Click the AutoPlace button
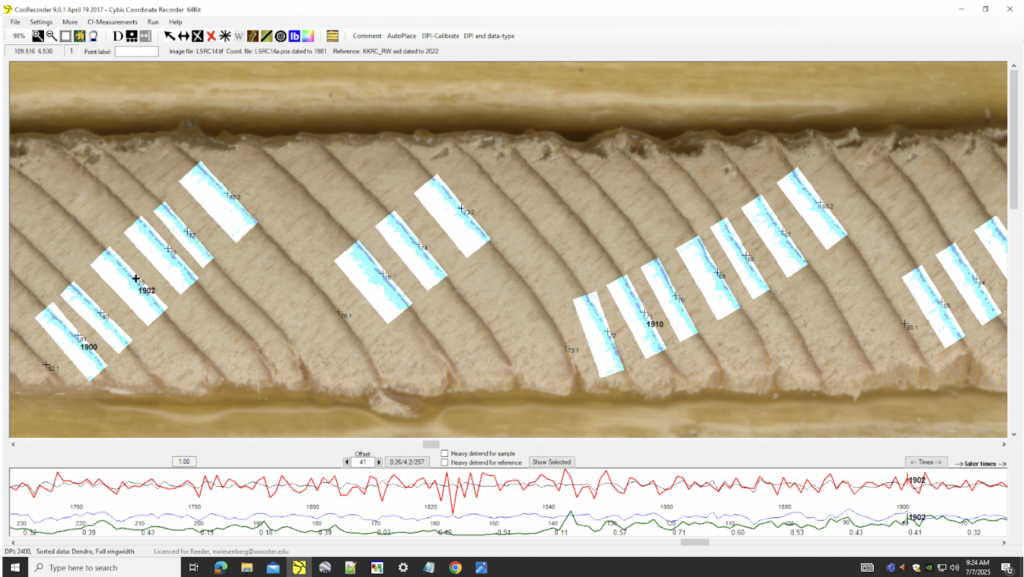 [403, 36]
